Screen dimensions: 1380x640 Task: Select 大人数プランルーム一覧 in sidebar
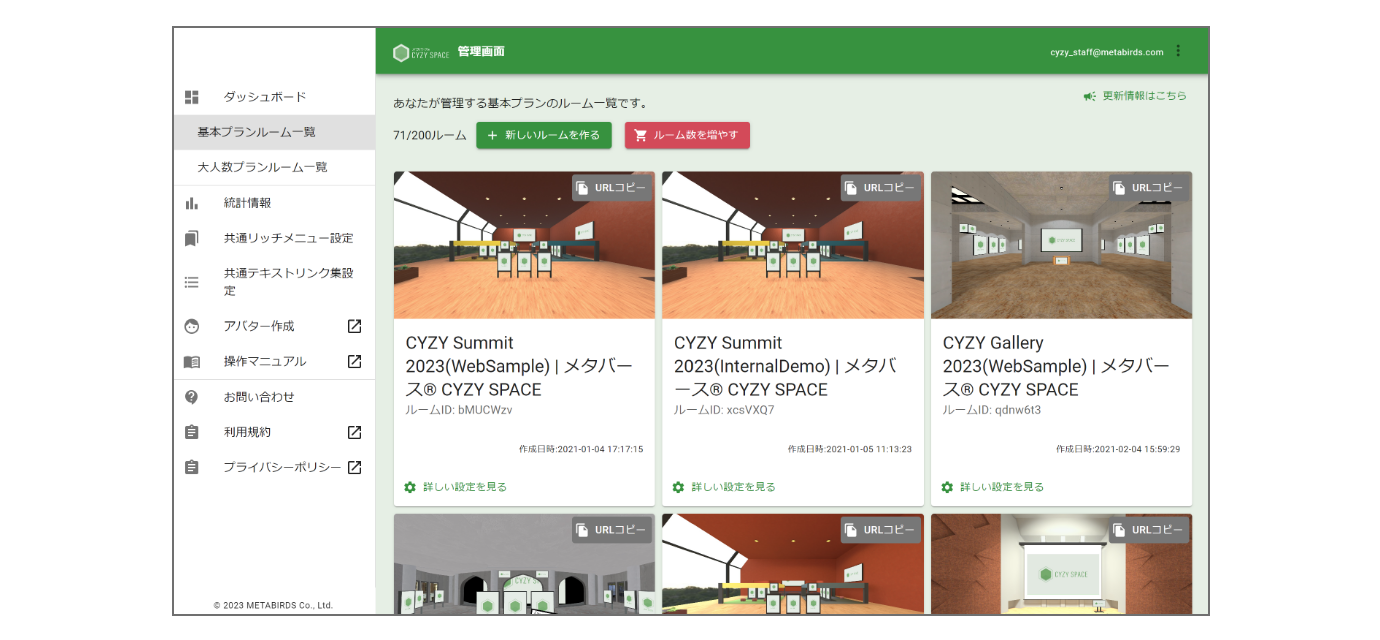point(262,167)
